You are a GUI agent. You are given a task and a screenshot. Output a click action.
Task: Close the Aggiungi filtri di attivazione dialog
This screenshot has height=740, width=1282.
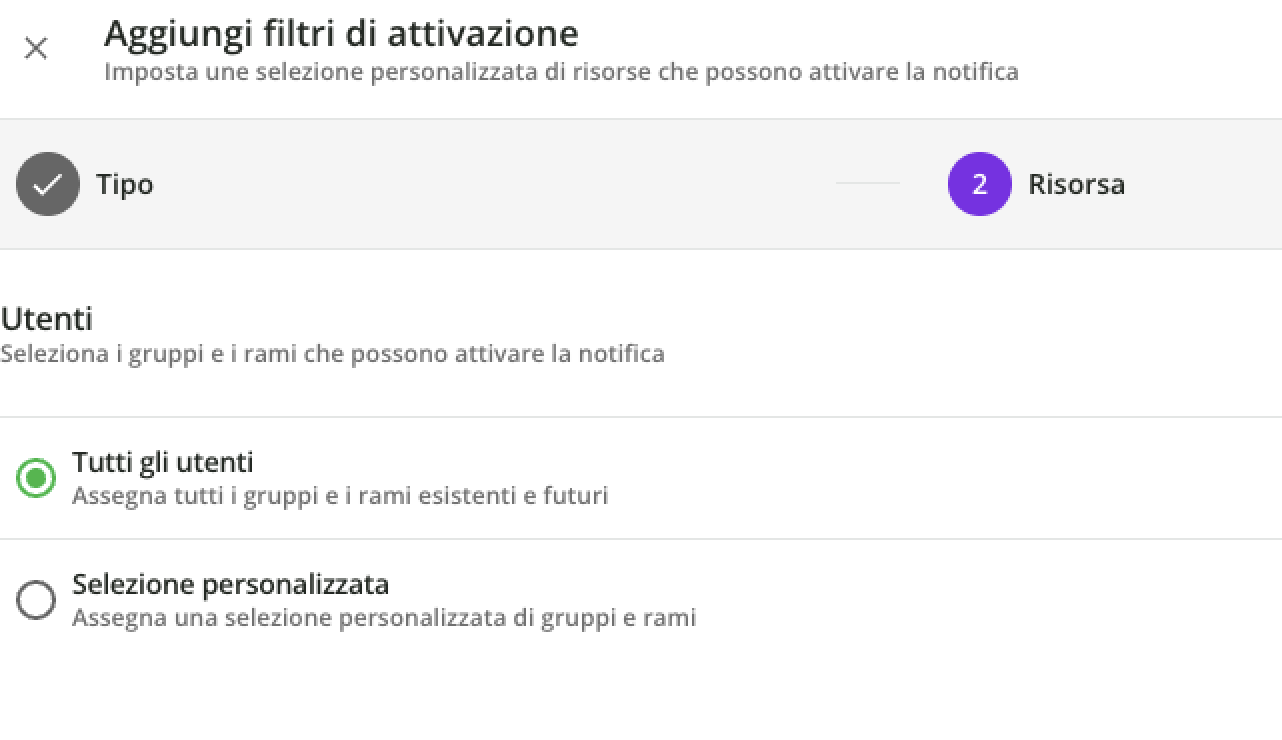click(x=36, y=48)
